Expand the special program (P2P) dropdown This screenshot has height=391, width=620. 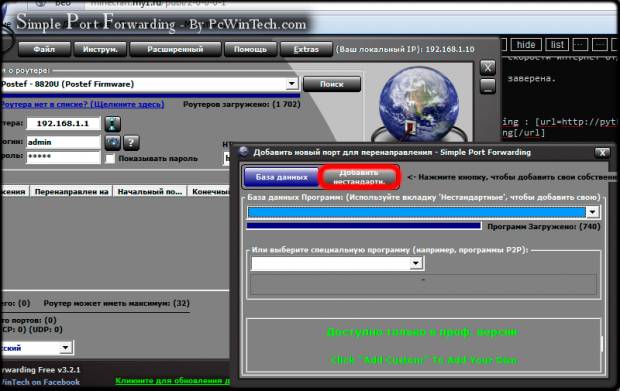click(x=416, y=263)
